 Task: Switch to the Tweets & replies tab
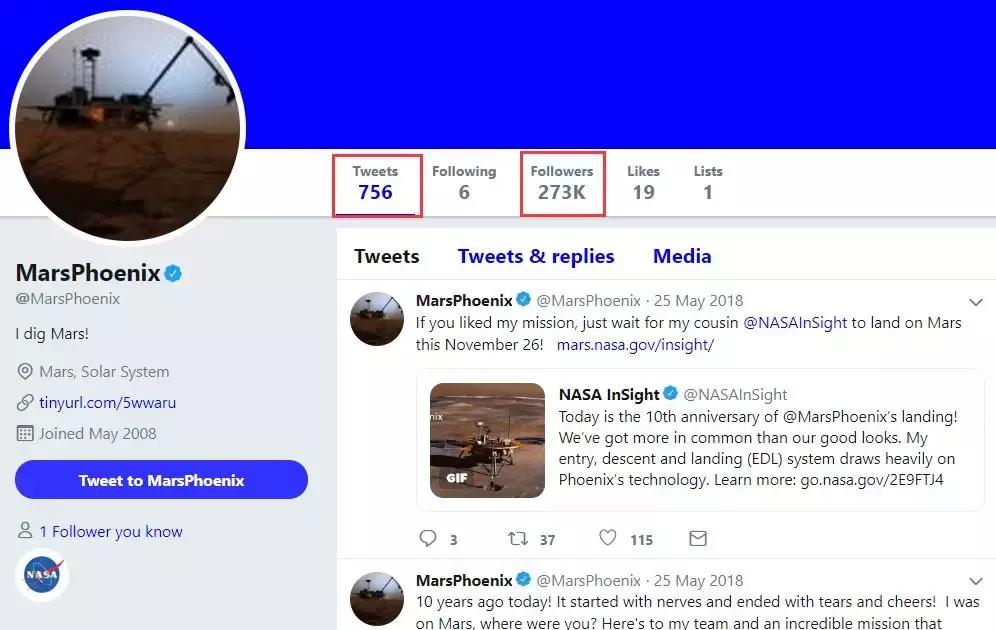click(x=535, y=256)
